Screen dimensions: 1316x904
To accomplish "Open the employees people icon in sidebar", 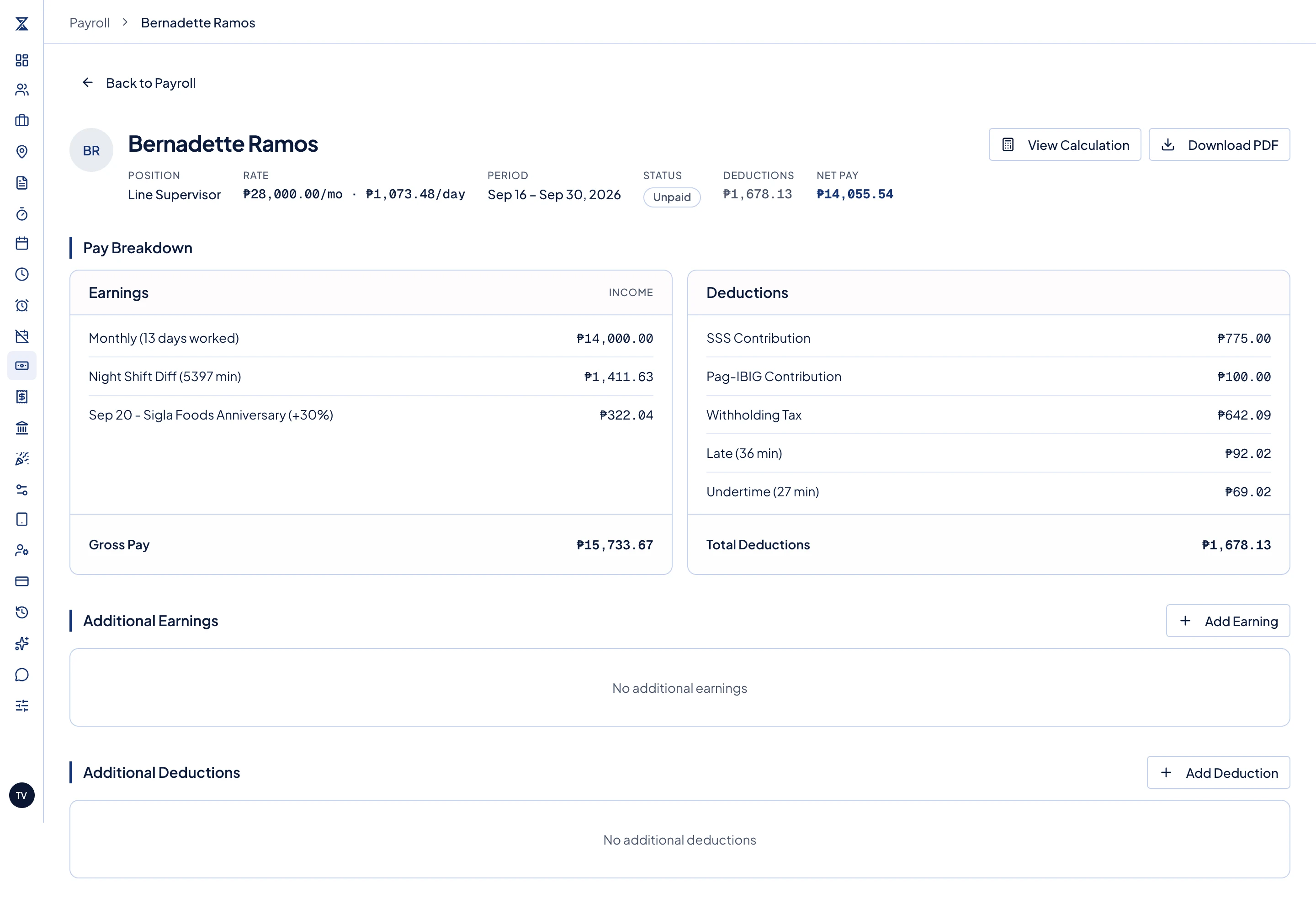I will coord(21,90).
